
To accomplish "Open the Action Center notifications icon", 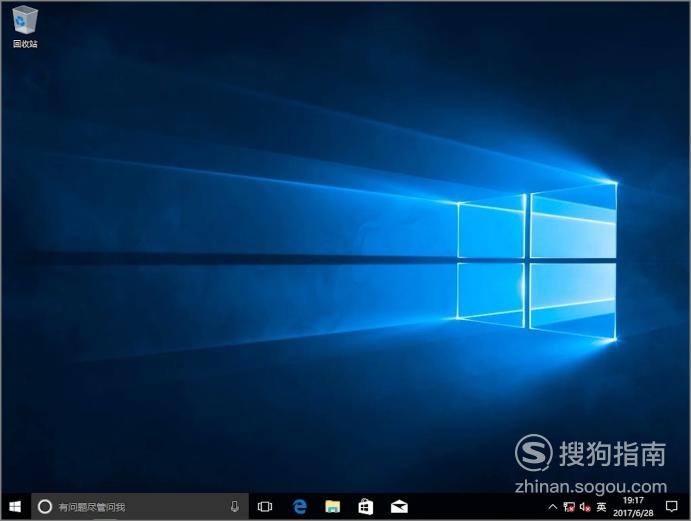I will (671, 507).
